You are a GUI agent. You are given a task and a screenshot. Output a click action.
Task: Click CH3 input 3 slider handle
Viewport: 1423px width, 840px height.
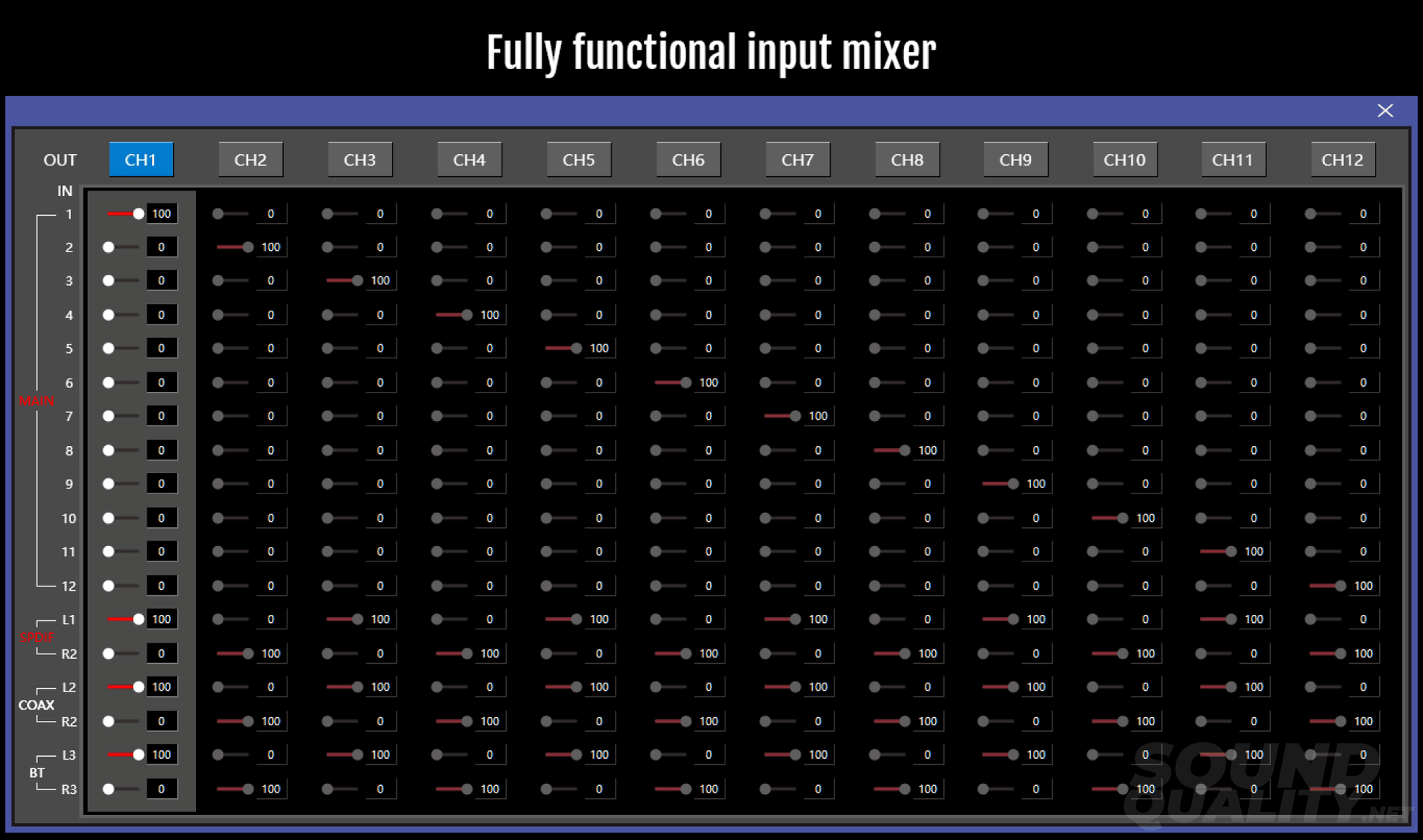(357, 280)
